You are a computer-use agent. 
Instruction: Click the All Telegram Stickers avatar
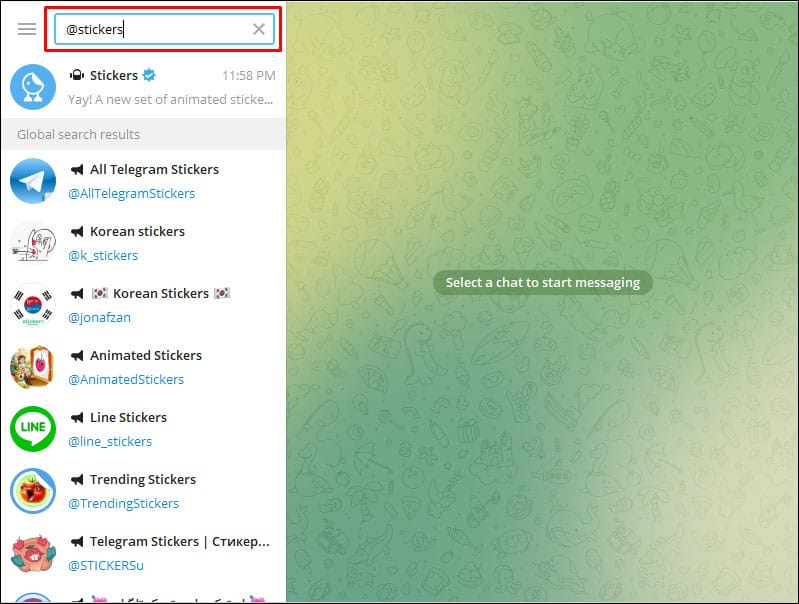33,181
